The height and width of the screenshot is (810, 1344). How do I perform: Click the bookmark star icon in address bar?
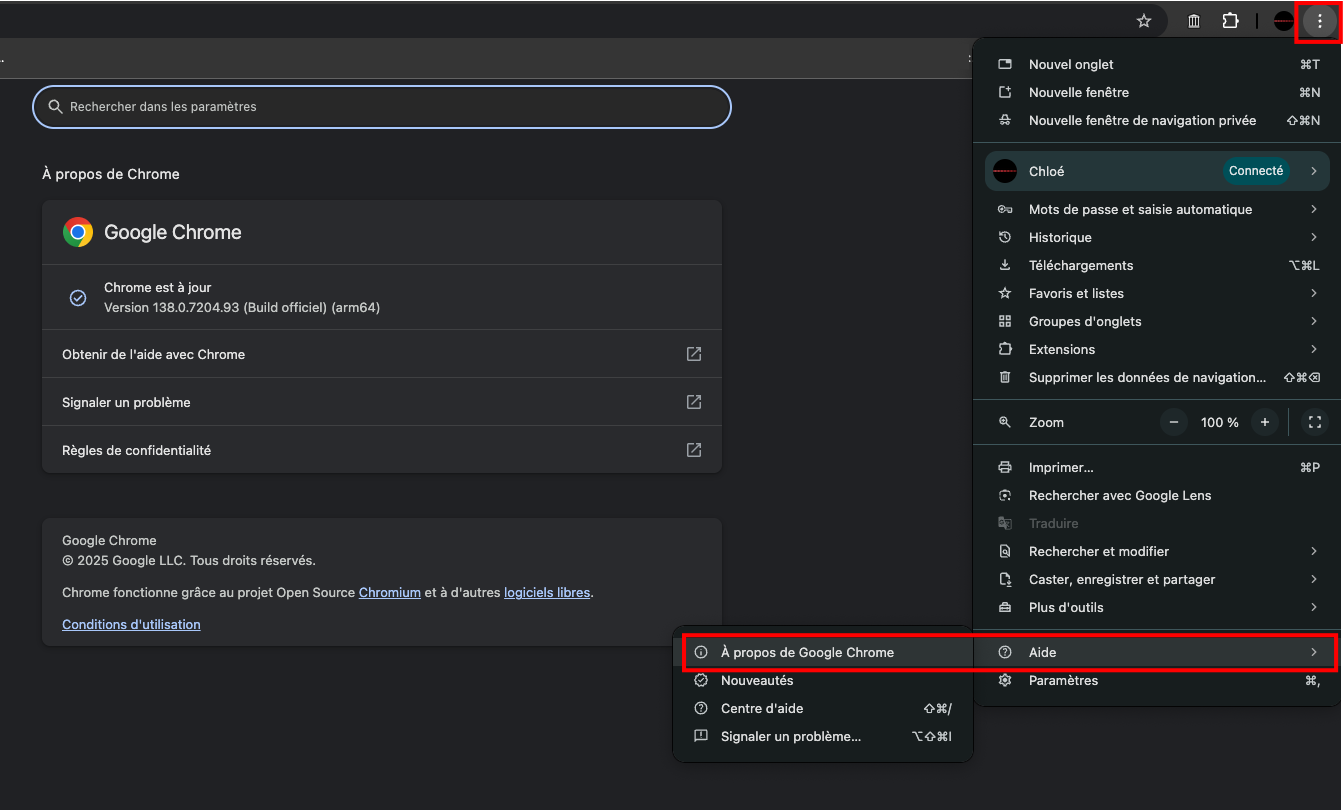(x=1144, y=21)
